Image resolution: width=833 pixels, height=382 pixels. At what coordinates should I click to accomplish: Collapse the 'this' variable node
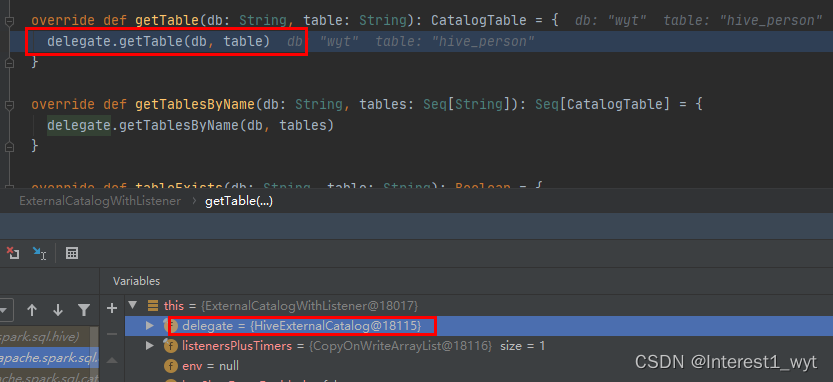point(133,305)
